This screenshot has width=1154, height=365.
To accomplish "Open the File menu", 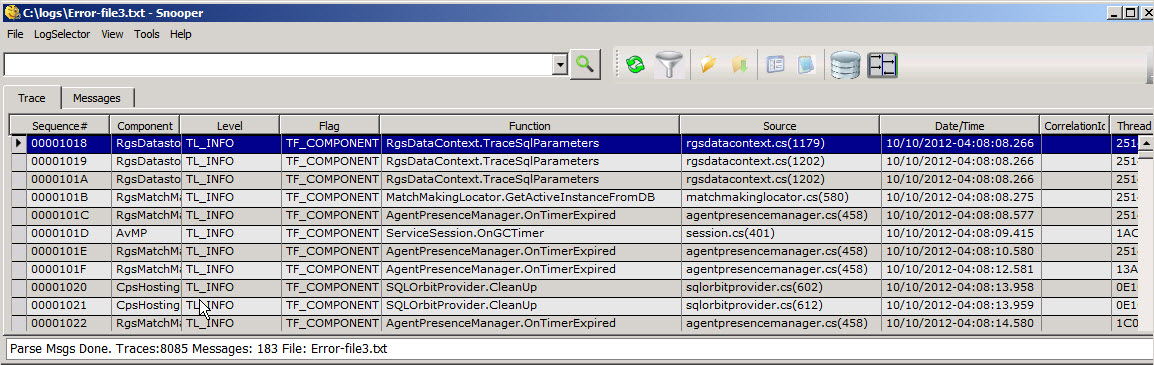I will (15, 34).
